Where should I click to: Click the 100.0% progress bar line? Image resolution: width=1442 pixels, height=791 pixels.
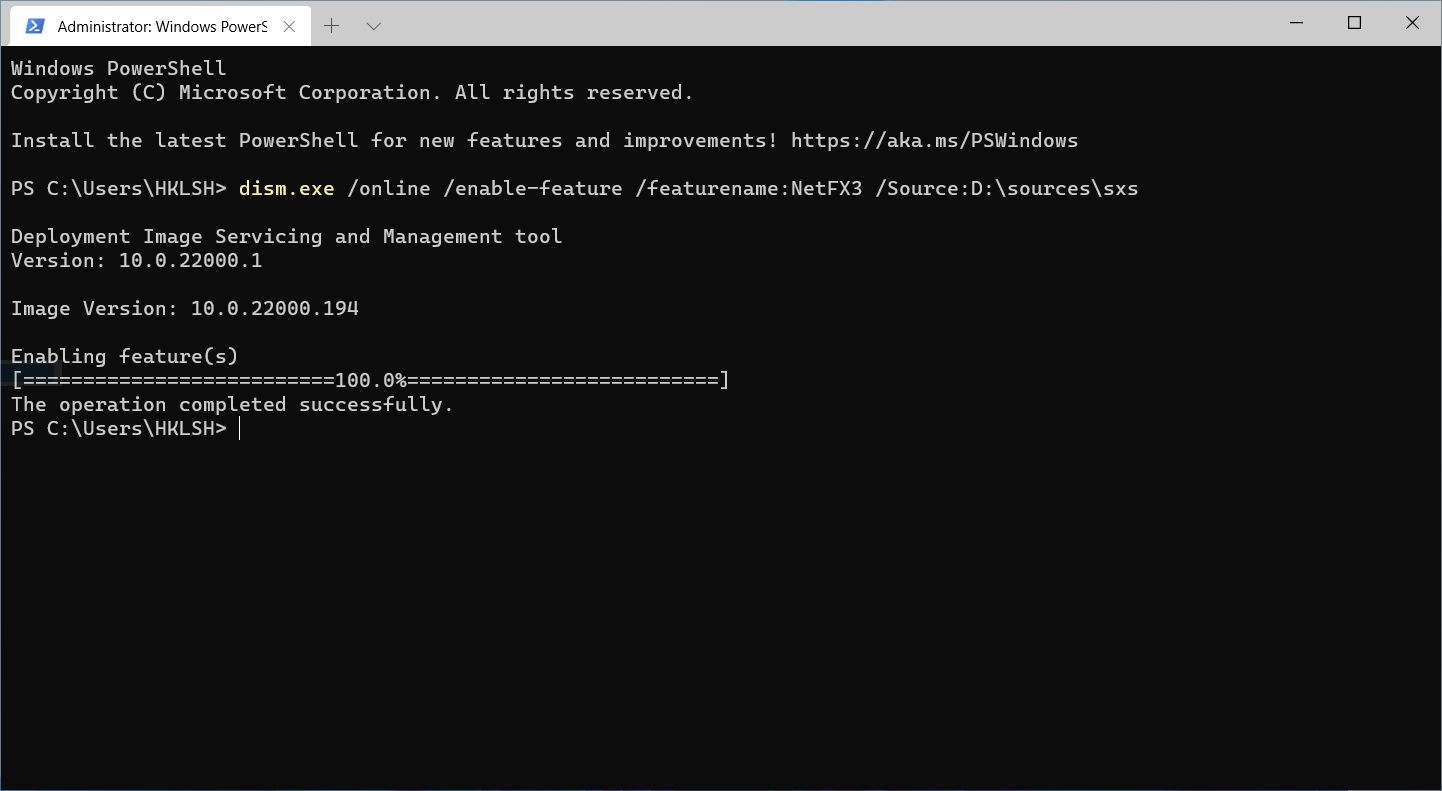tap(369, 380)
